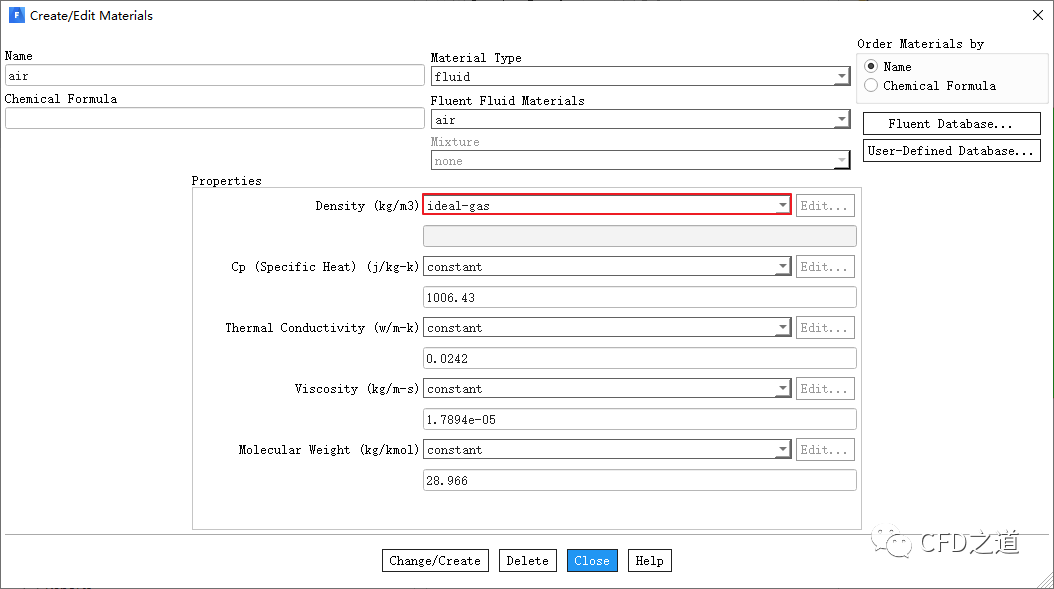Click the Chemical Formula text field
1054x589 pixels.
(x=215, y=118)
